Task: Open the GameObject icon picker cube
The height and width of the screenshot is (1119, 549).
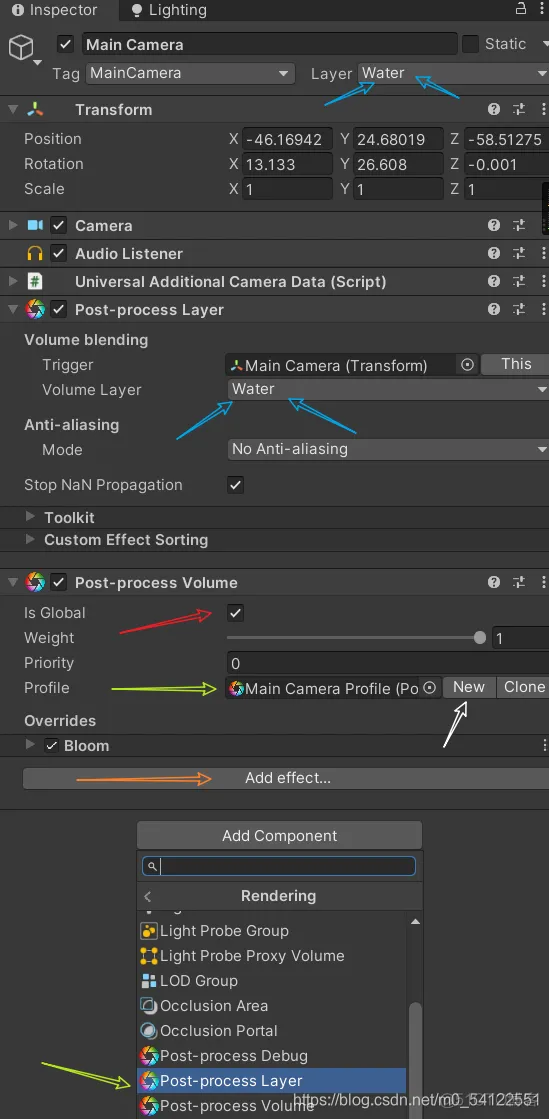Action: (21, 49)
